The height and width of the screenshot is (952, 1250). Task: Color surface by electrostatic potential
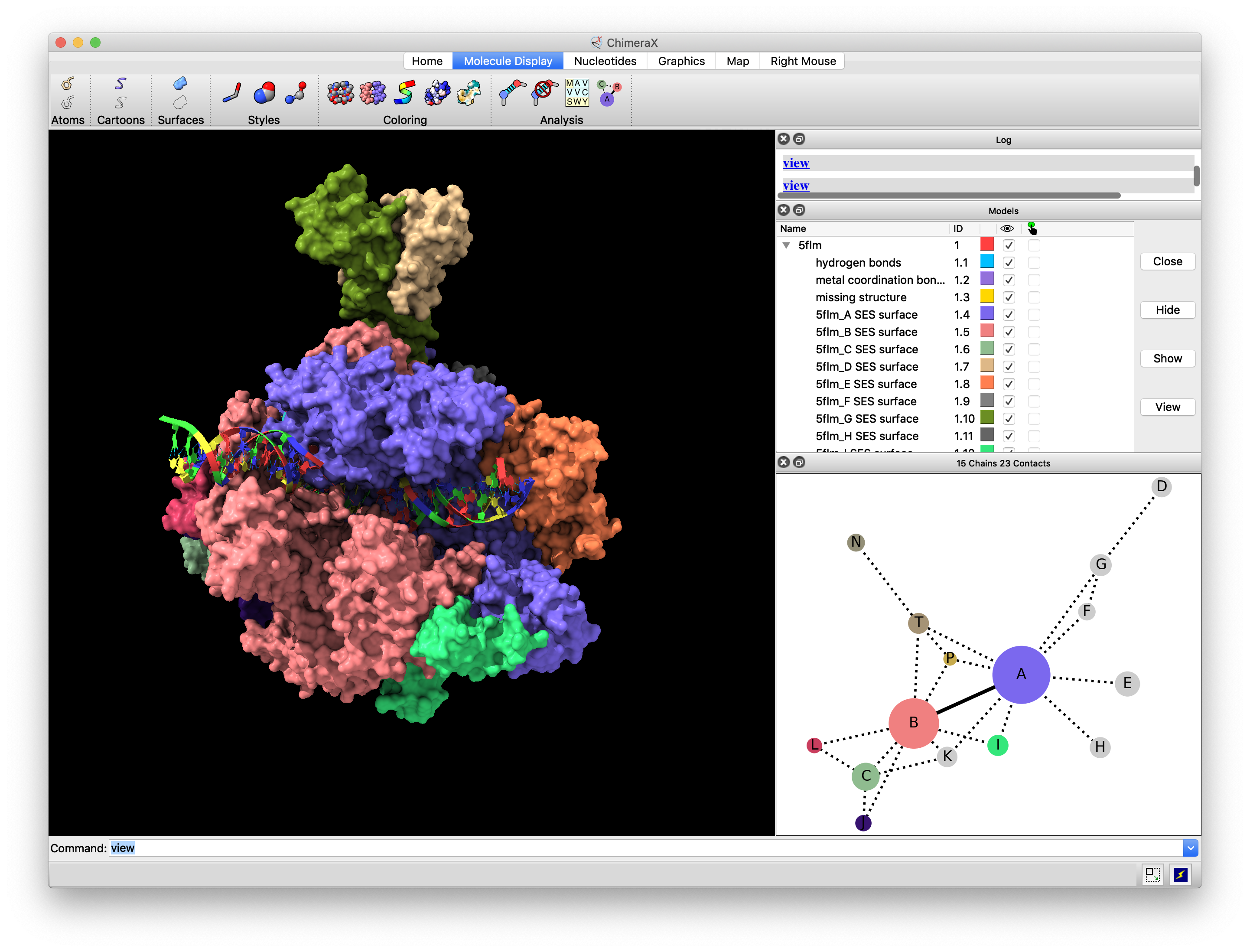[x=437, y=93]
